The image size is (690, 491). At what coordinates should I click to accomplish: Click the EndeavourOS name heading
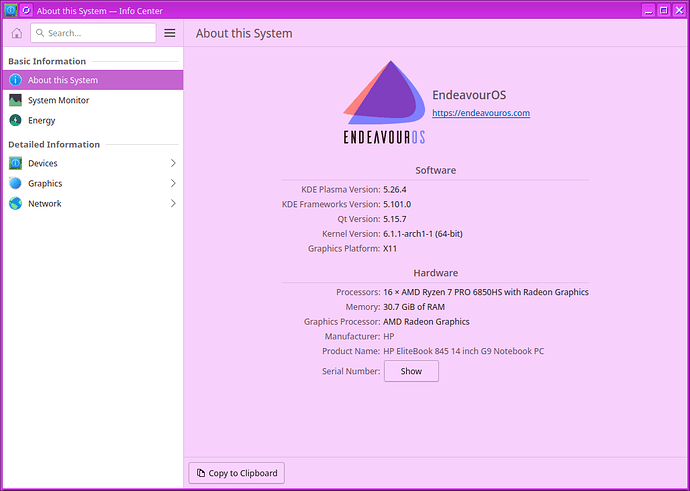coord(469,95)
